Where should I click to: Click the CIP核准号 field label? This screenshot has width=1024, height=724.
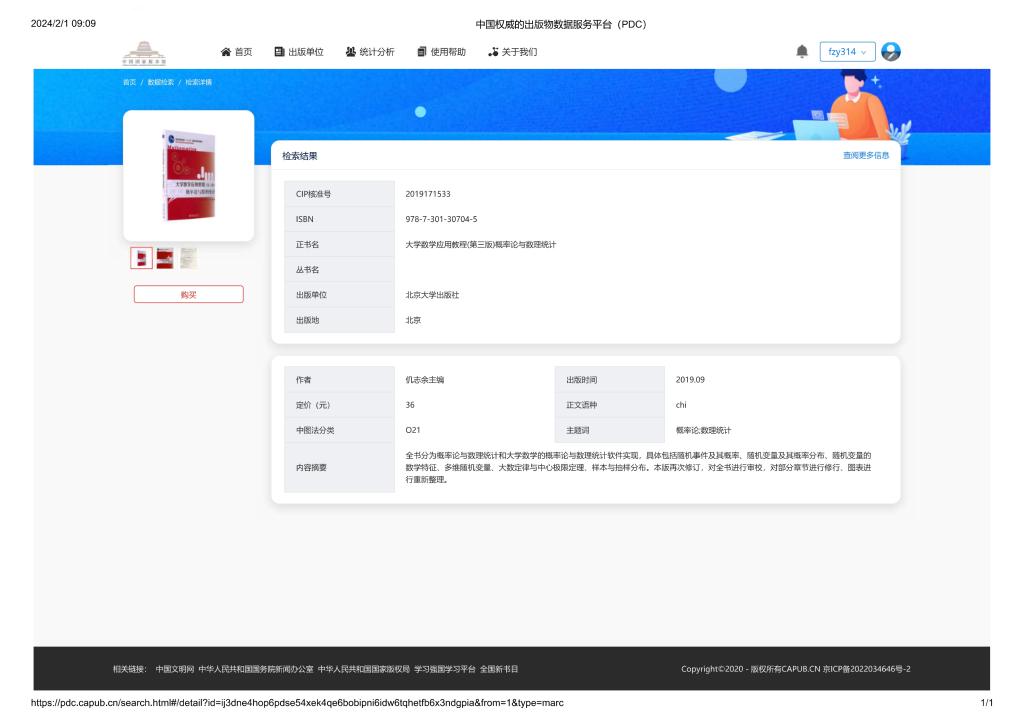coord(313,194)
